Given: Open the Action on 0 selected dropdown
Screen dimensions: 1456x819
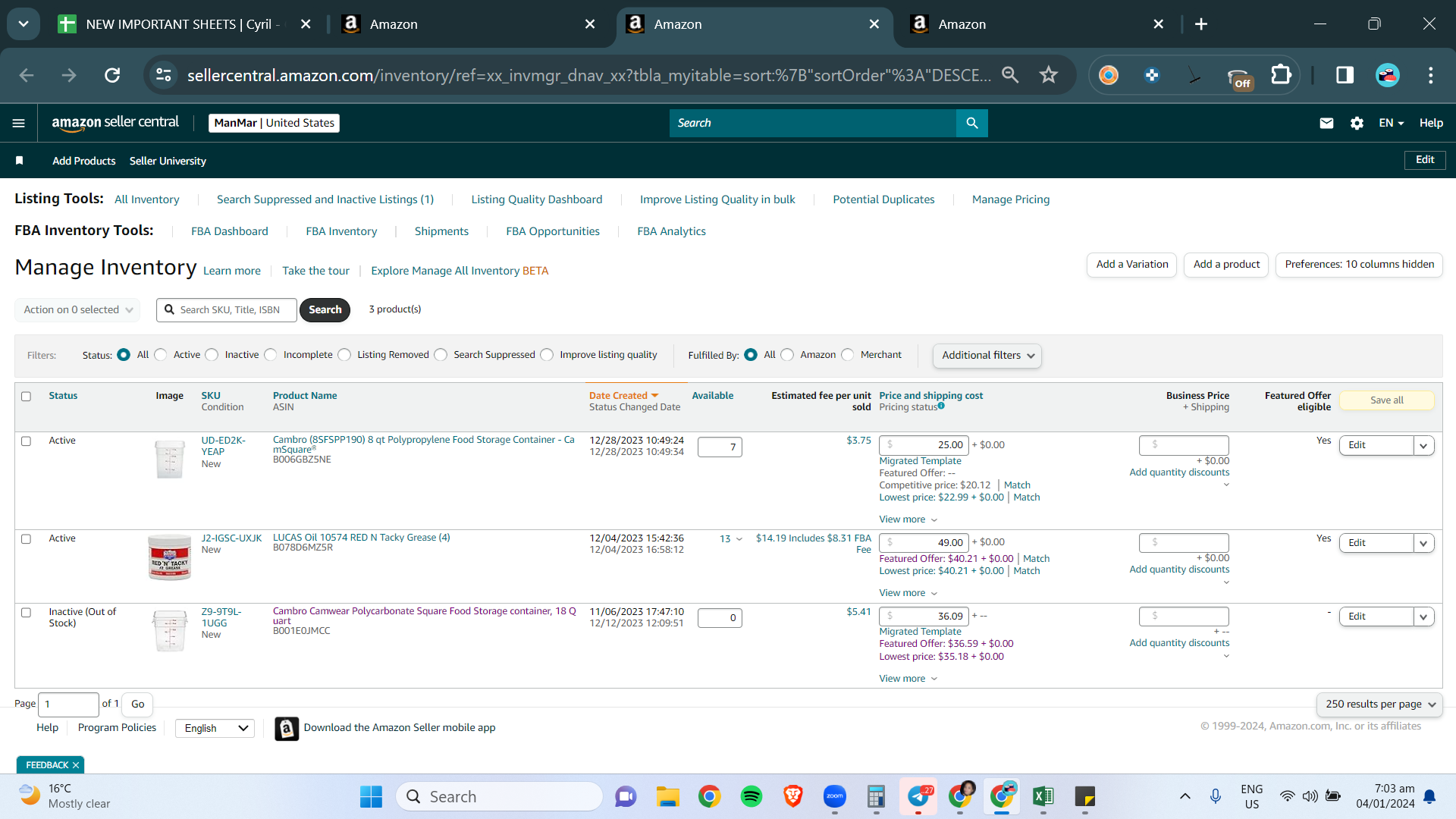Looking at the screenshot, I should 77,310.
